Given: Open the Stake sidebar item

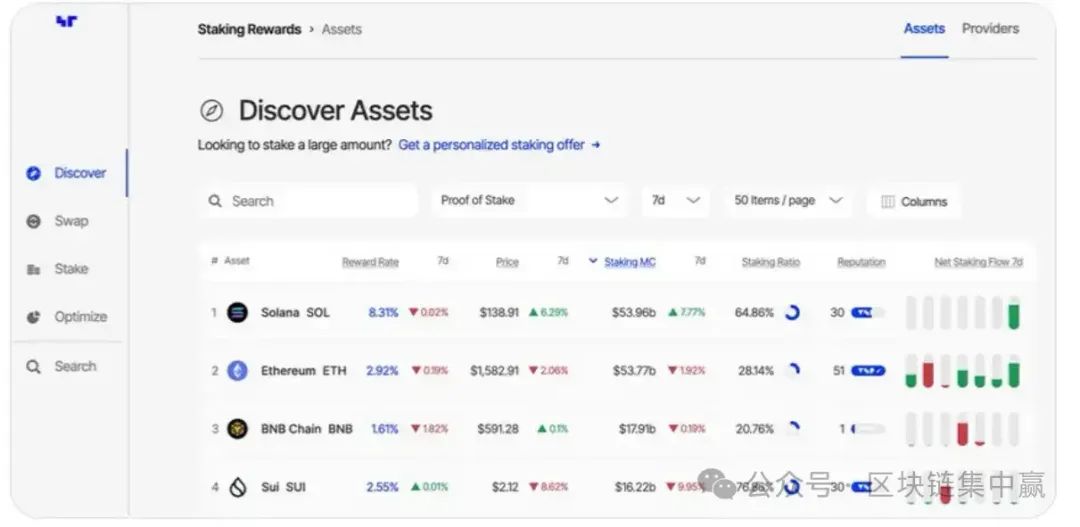Looking at the screenshot, I should (57, 269).
